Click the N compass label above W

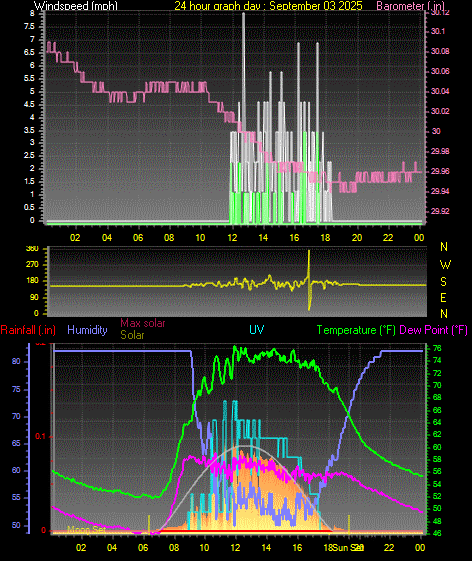444,247
